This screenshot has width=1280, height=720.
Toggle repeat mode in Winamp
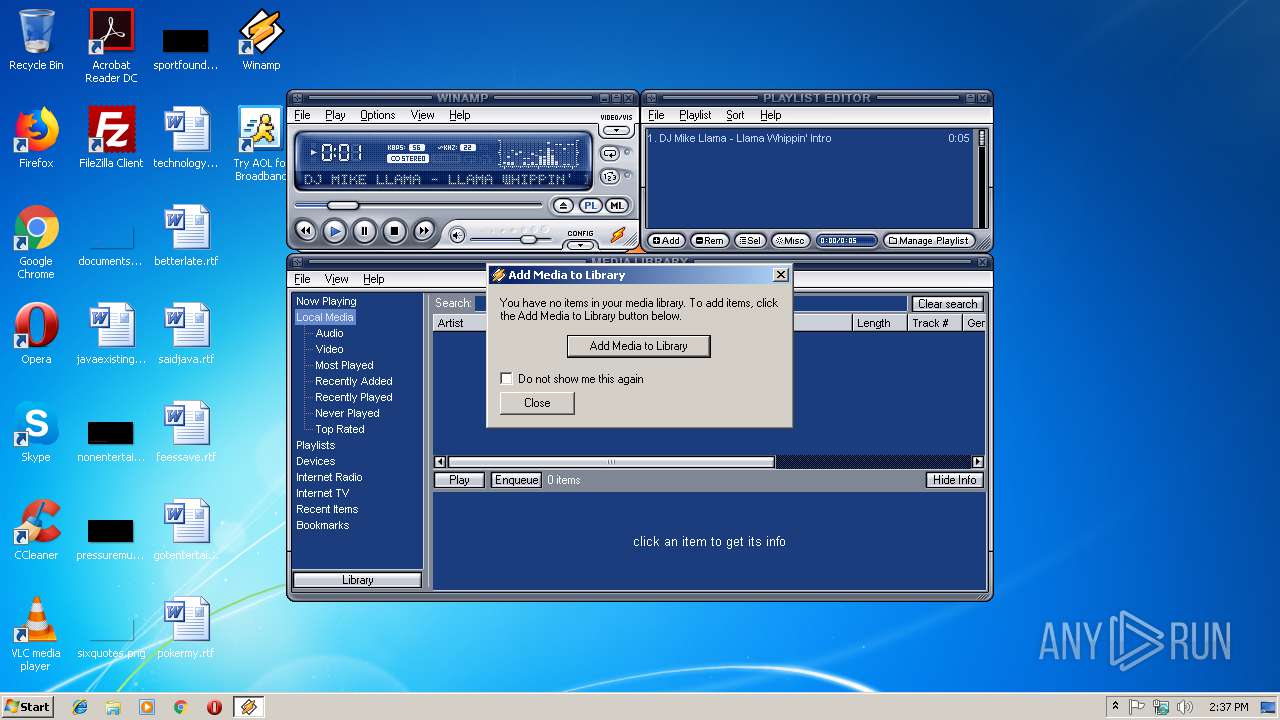click(x=610, y=153)
